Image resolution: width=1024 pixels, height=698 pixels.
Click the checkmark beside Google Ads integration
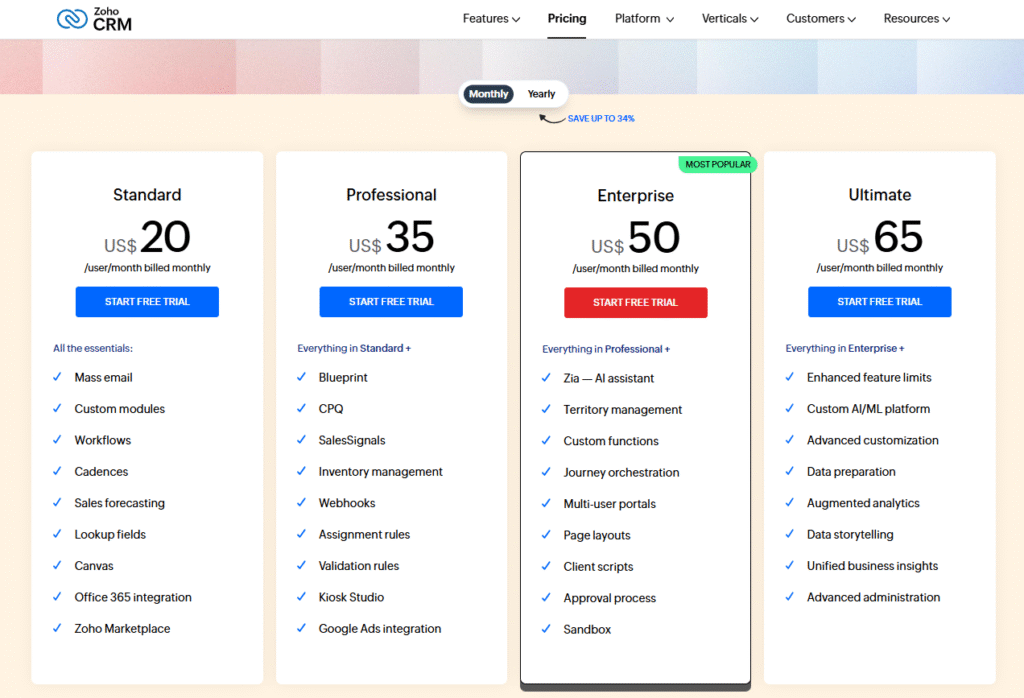[x=301, y=629]
